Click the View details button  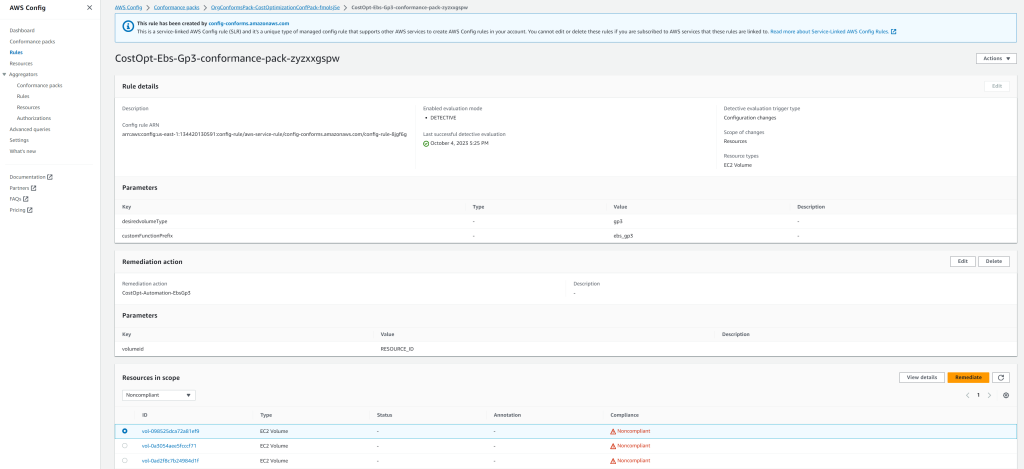point(921,378)
